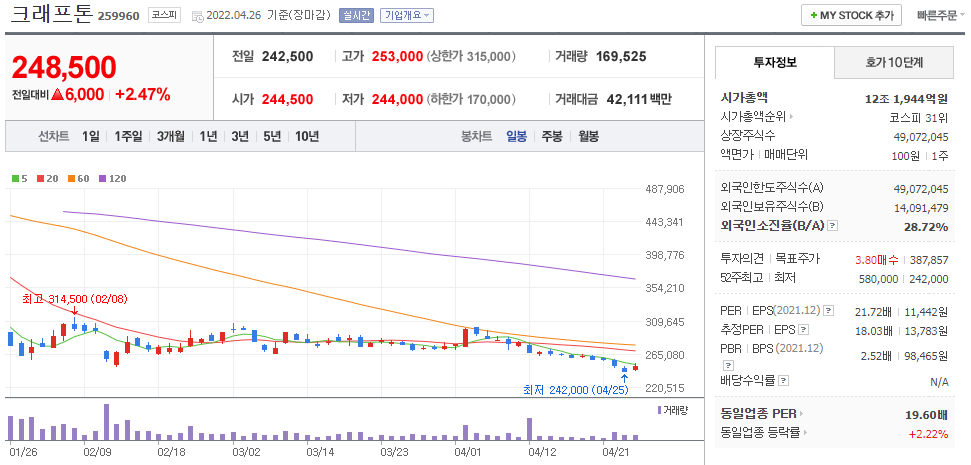Click orange 60-day moving average legend swatch

tap(71, 179)
